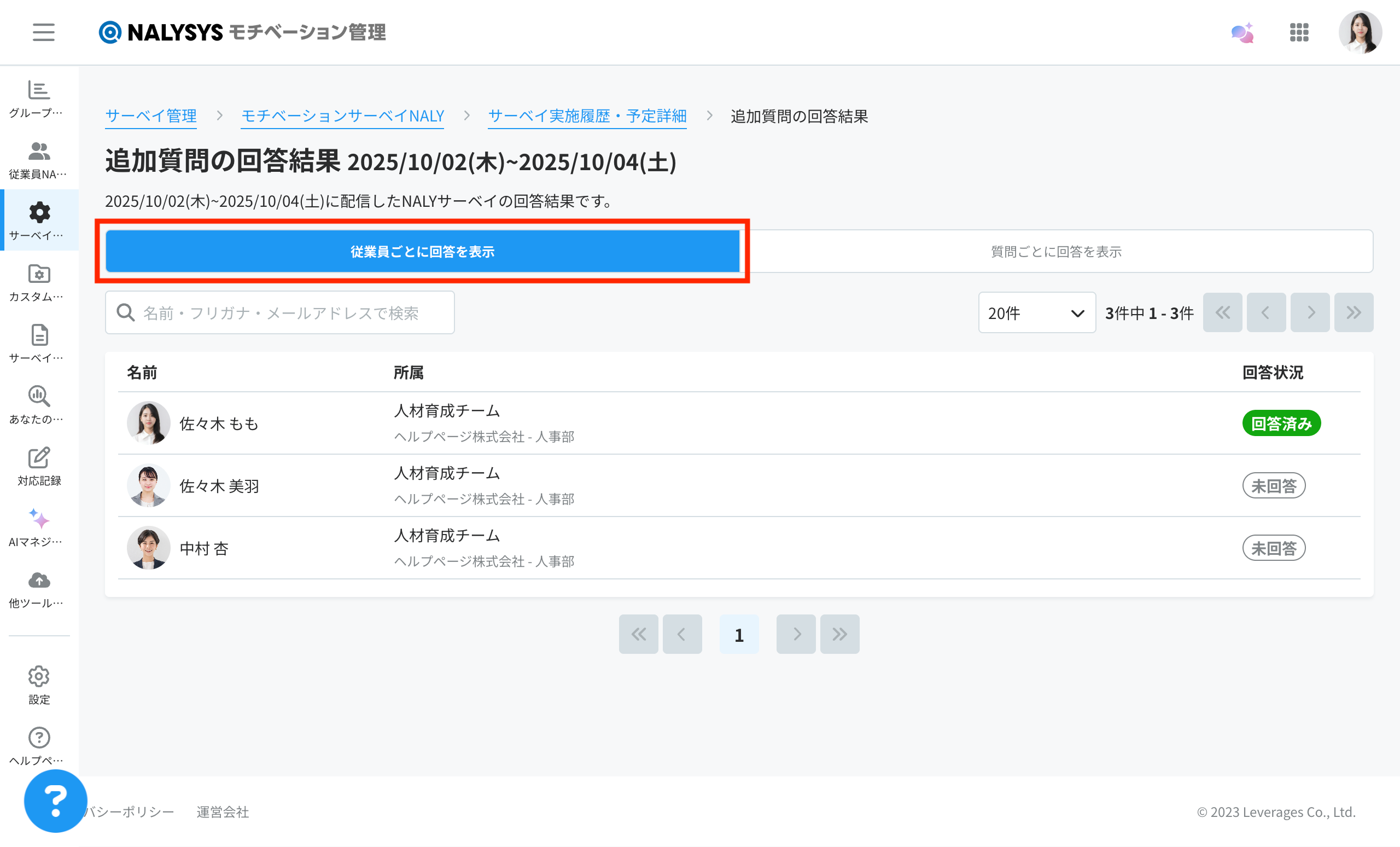The width and height of the screenshot is (1400, 847).
Task: Click the blue floating help question button
Action: pos(55,800)
